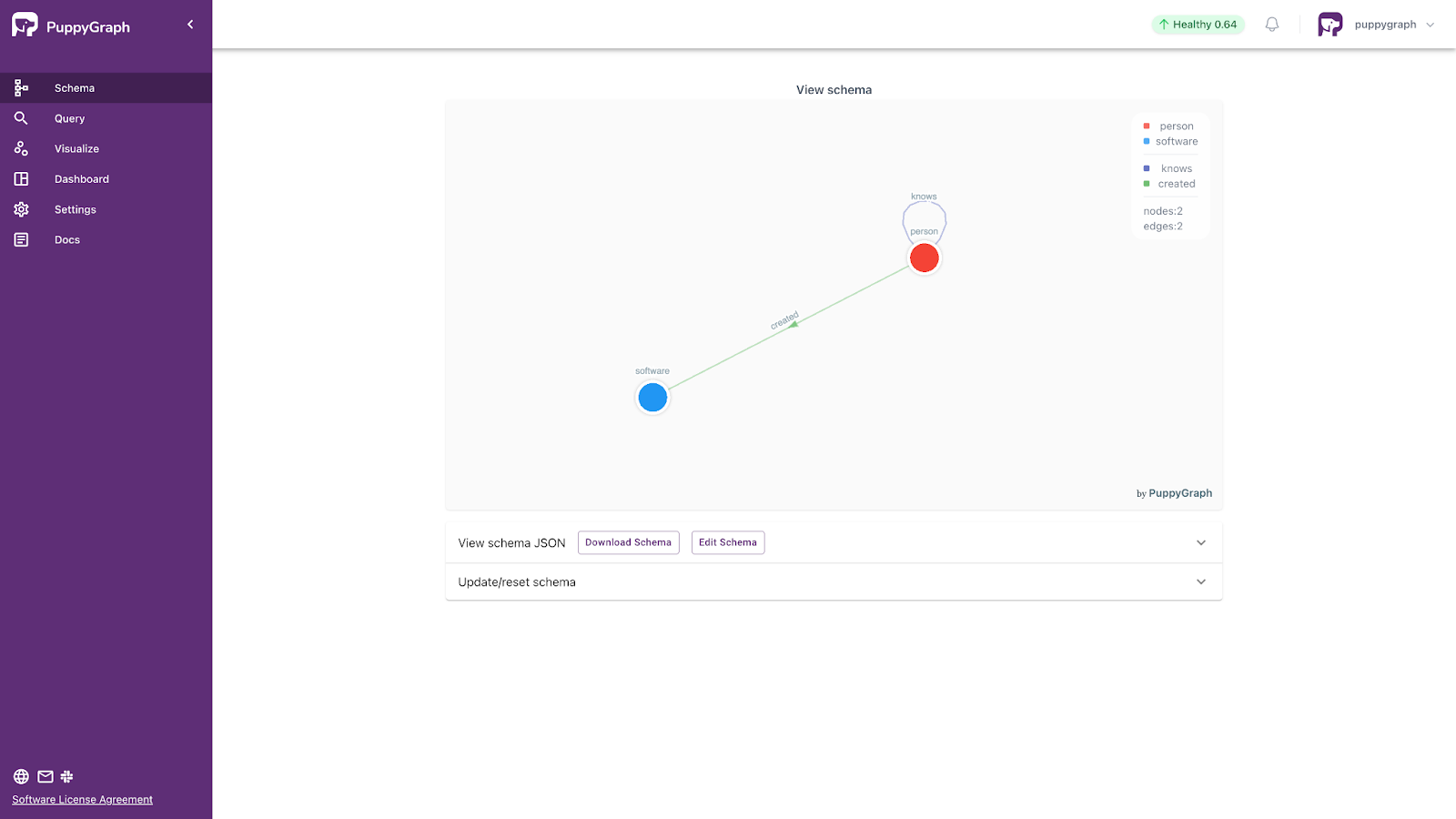
Task: Open the Schema menu item
Action: (106, 88)
